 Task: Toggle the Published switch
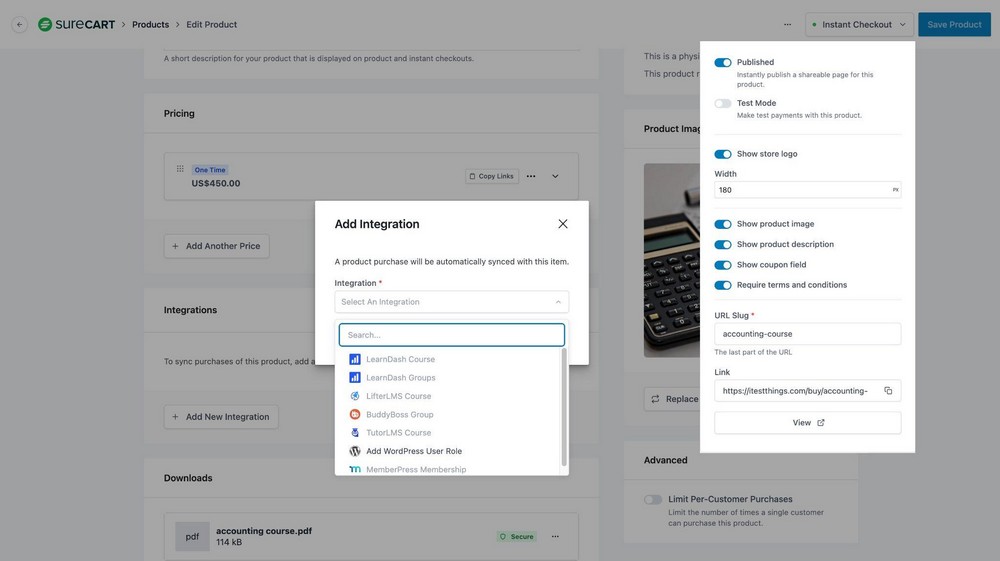723,62
